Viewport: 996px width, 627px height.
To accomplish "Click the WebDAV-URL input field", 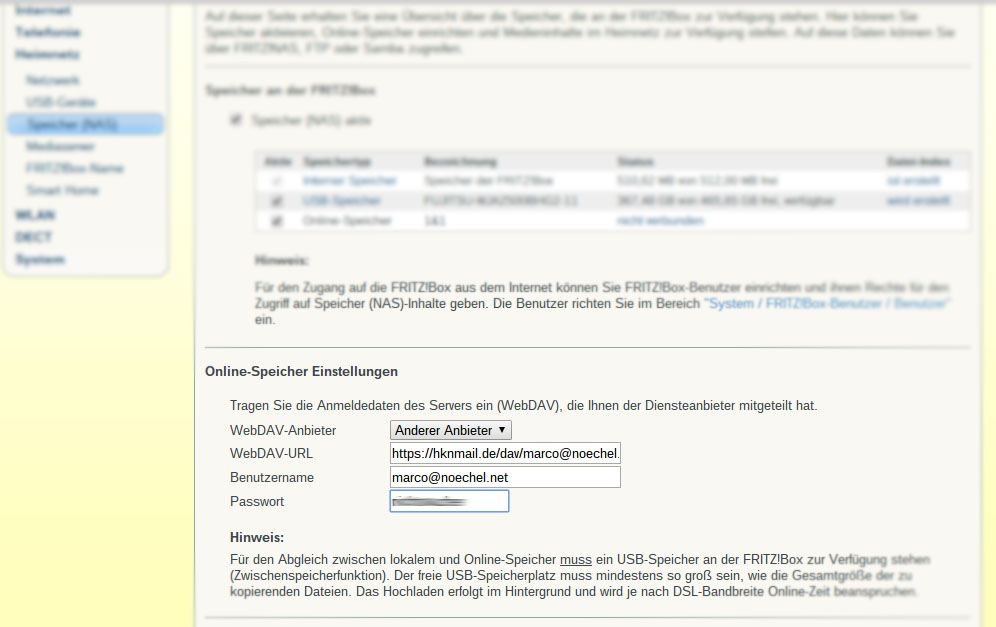I will 505,454.
